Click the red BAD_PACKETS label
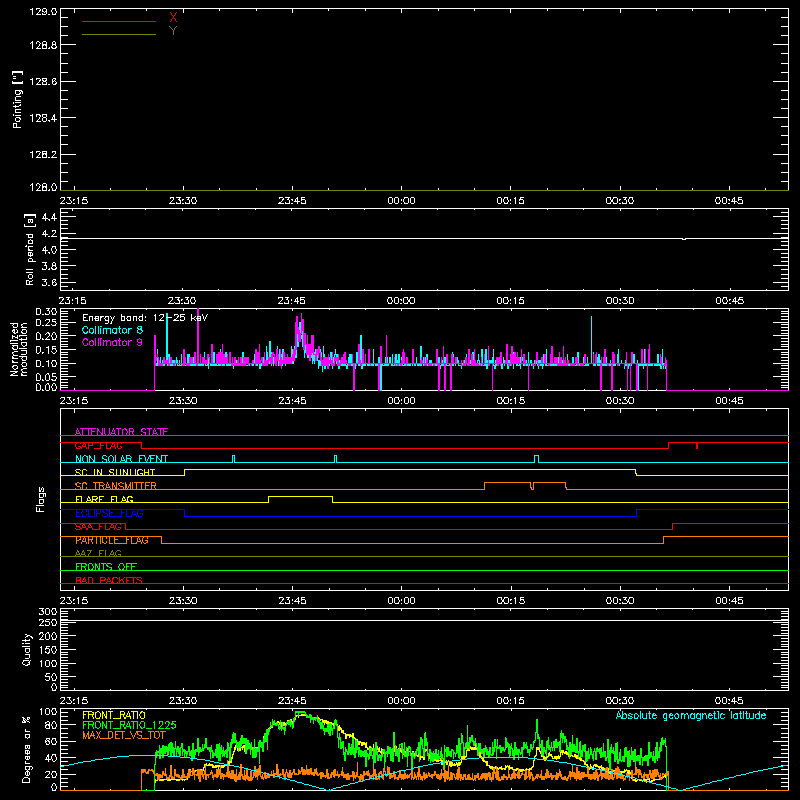This screenshot has height=800, width=800. coord(109,580)
